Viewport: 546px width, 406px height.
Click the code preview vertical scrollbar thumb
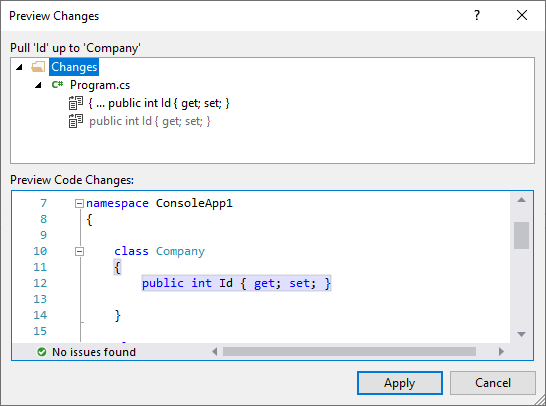pos(521,235)
